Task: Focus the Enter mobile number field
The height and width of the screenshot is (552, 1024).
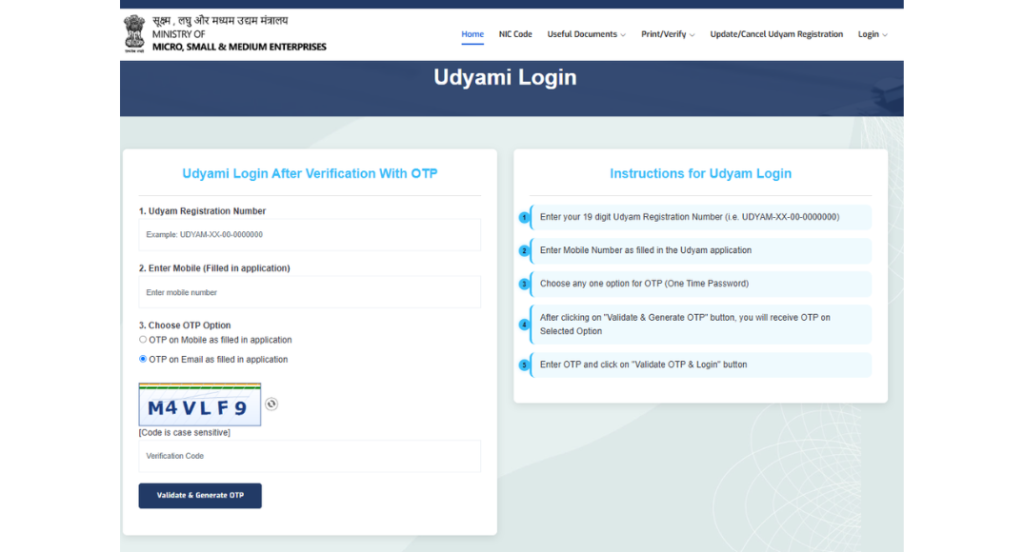Action: 310,292
